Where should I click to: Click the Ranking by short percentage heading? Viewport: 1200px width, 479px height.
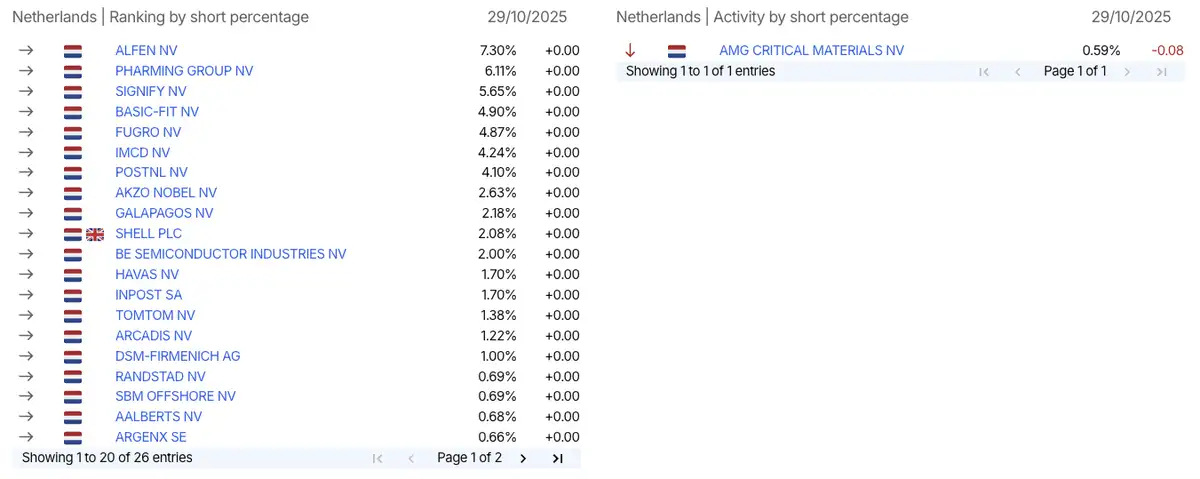(209, 17)
